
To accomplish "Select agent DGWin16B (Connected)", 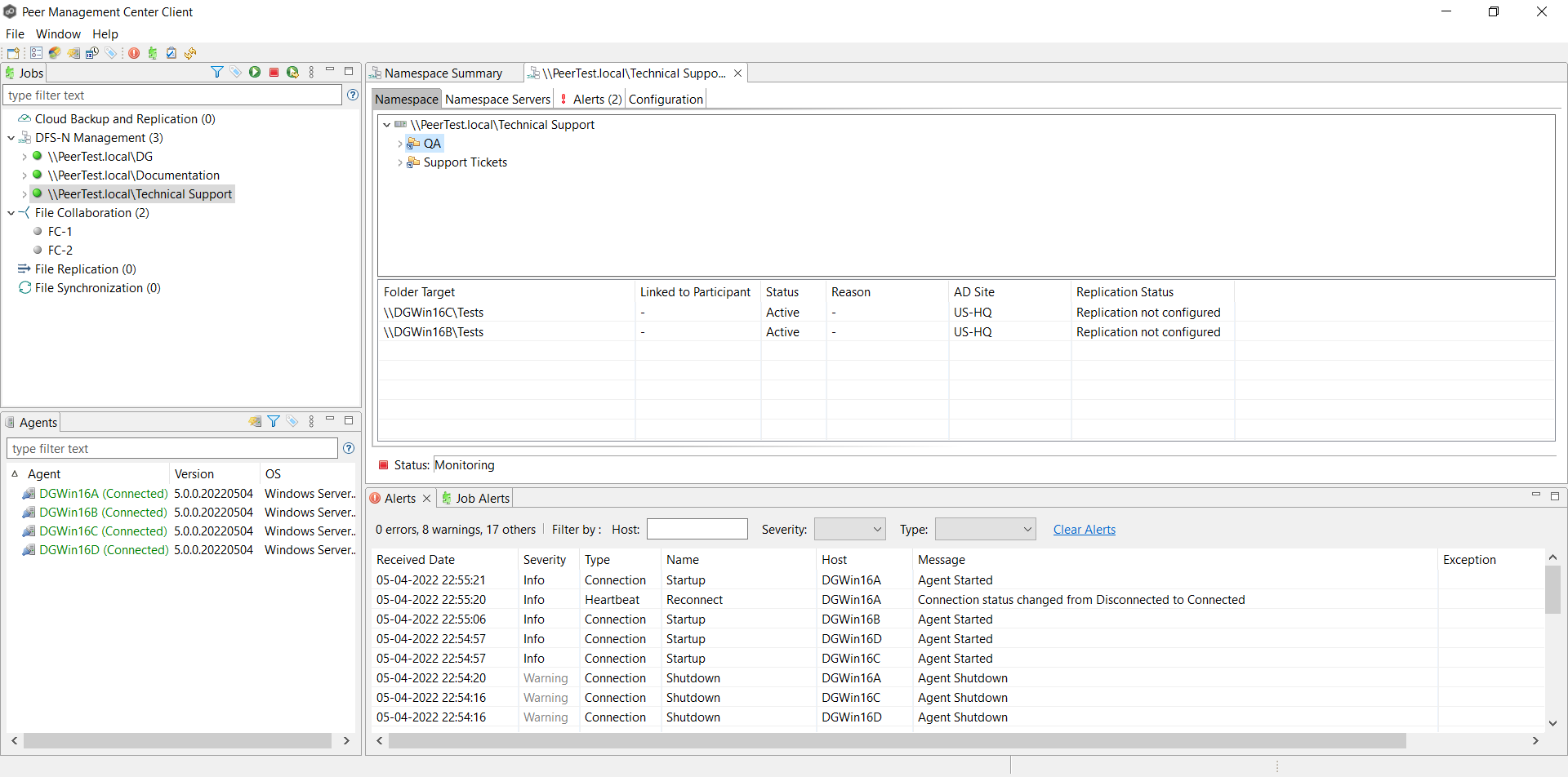I will point(103,513).
